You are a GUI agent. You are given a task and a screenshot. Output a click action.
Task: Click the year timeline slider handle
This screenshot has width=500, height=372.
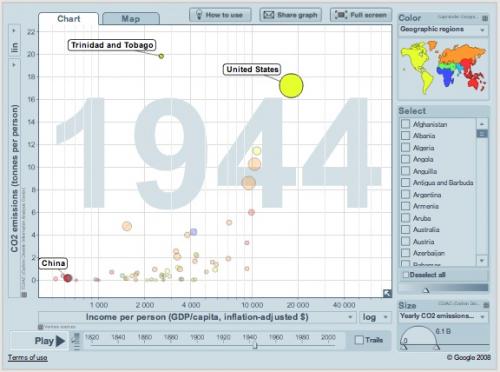click(255, 345)
